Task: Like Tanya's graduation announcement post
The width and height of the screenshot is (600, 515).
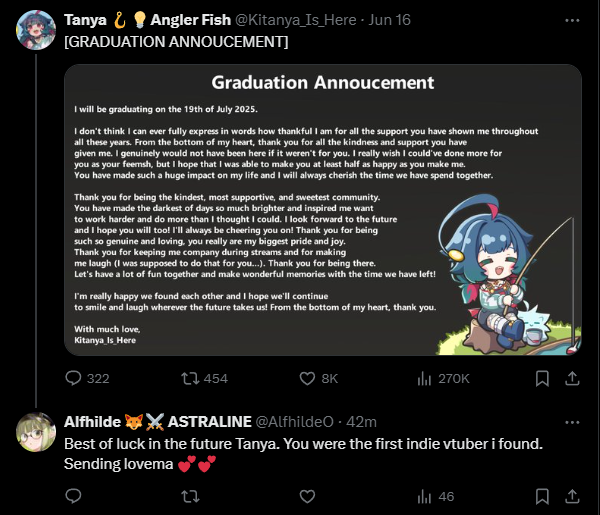Action: click(301, 378)
